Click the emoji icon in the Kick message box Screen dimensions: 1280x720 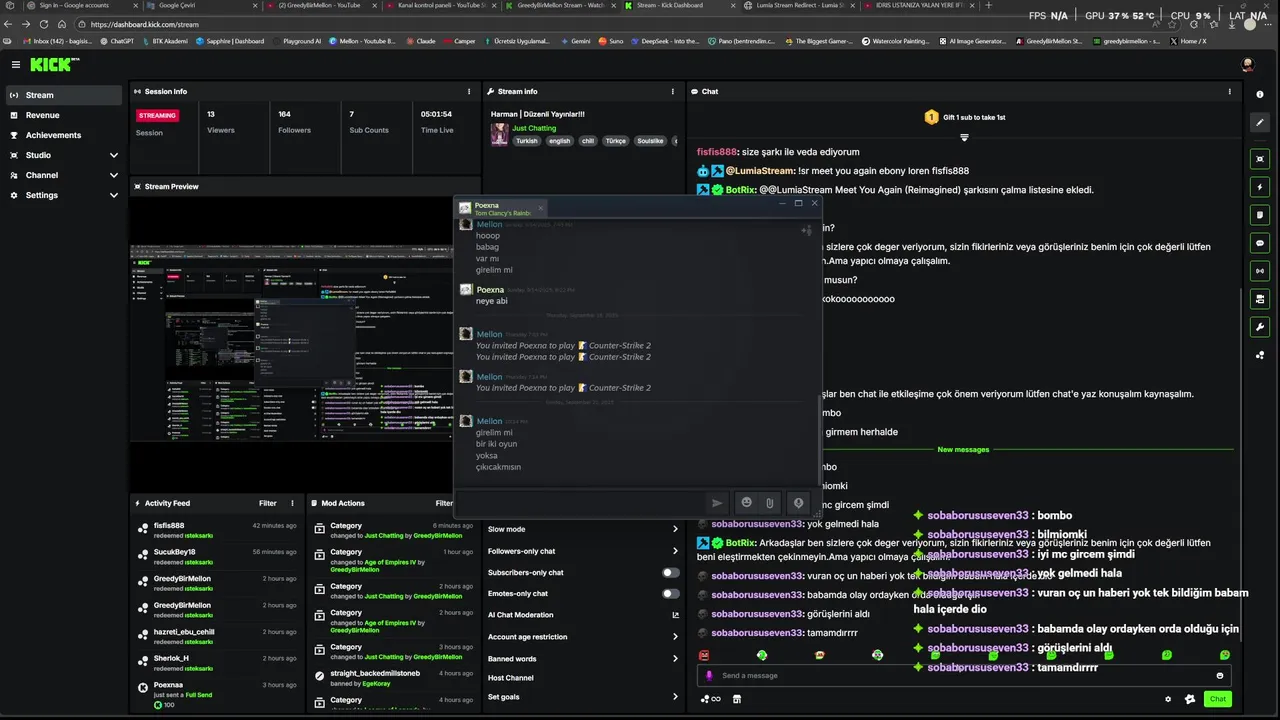[1220, 675]
